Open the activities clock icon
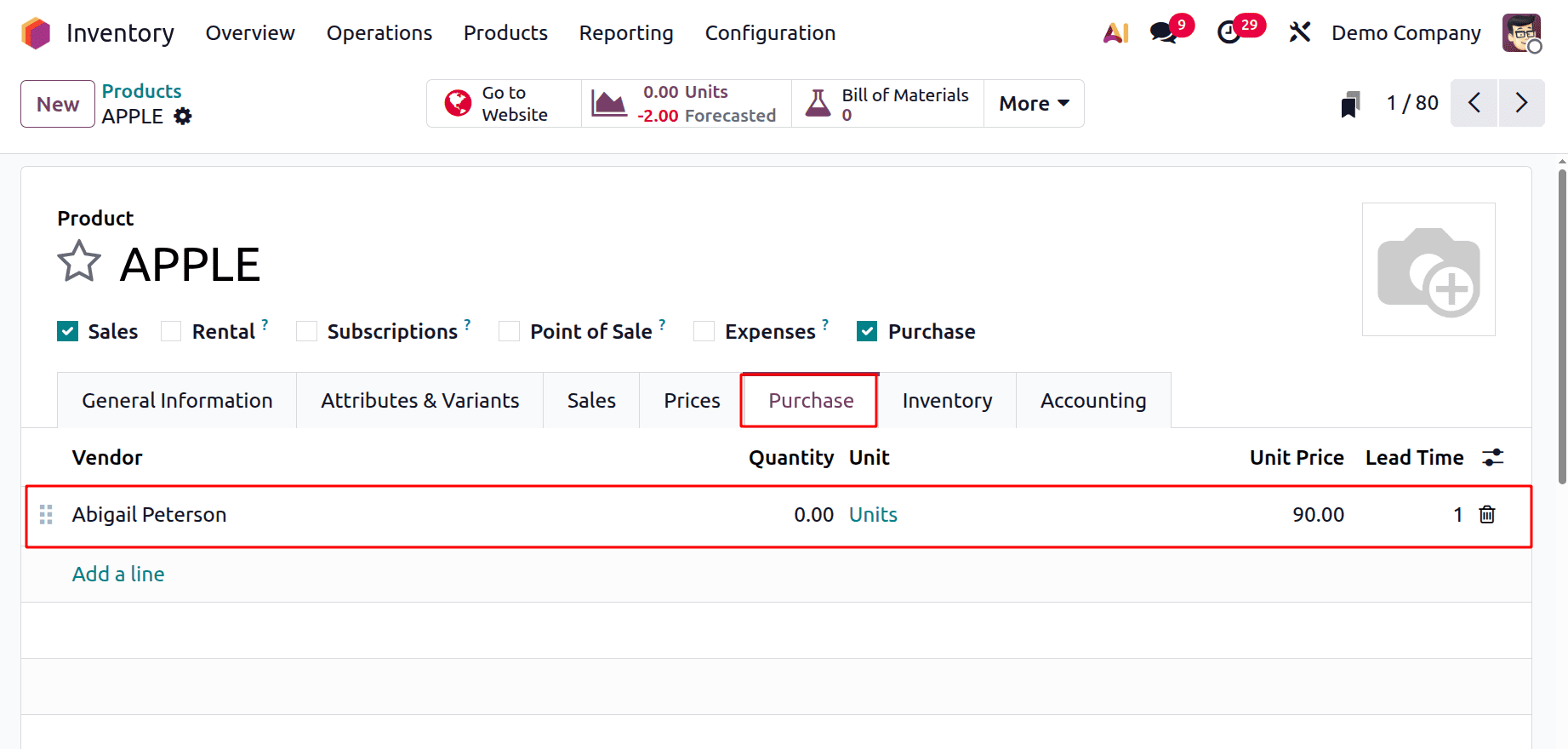The image size is (1568, 749). tap(1229, 33)
